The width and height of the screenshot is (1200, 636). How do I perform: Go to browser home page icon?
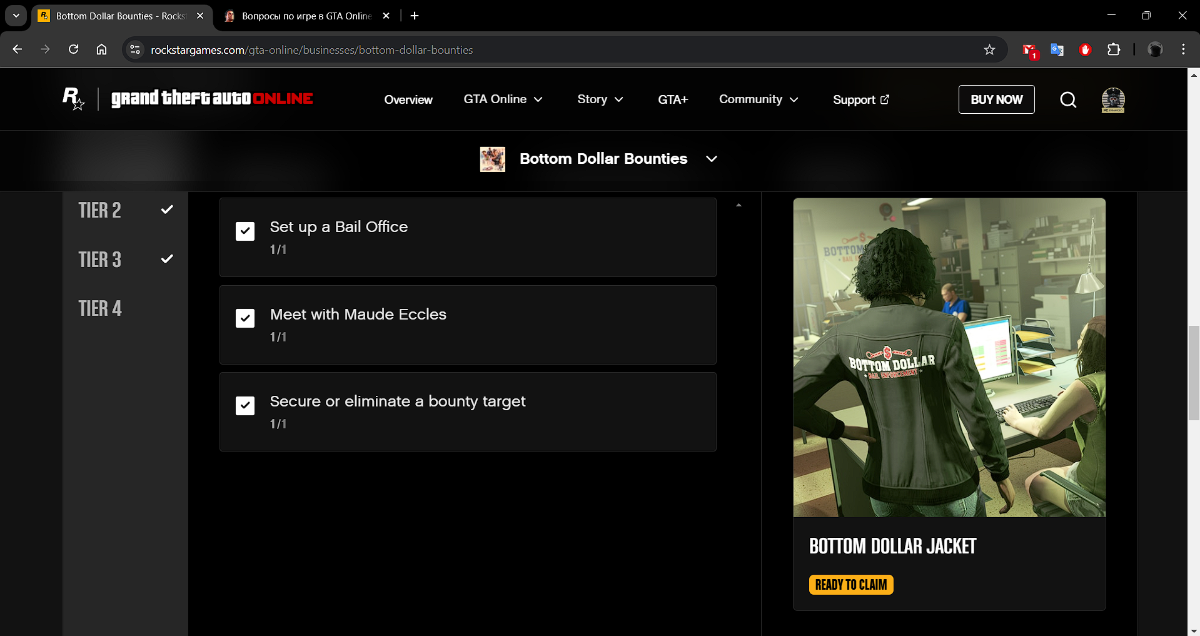(x=101, y=49)
